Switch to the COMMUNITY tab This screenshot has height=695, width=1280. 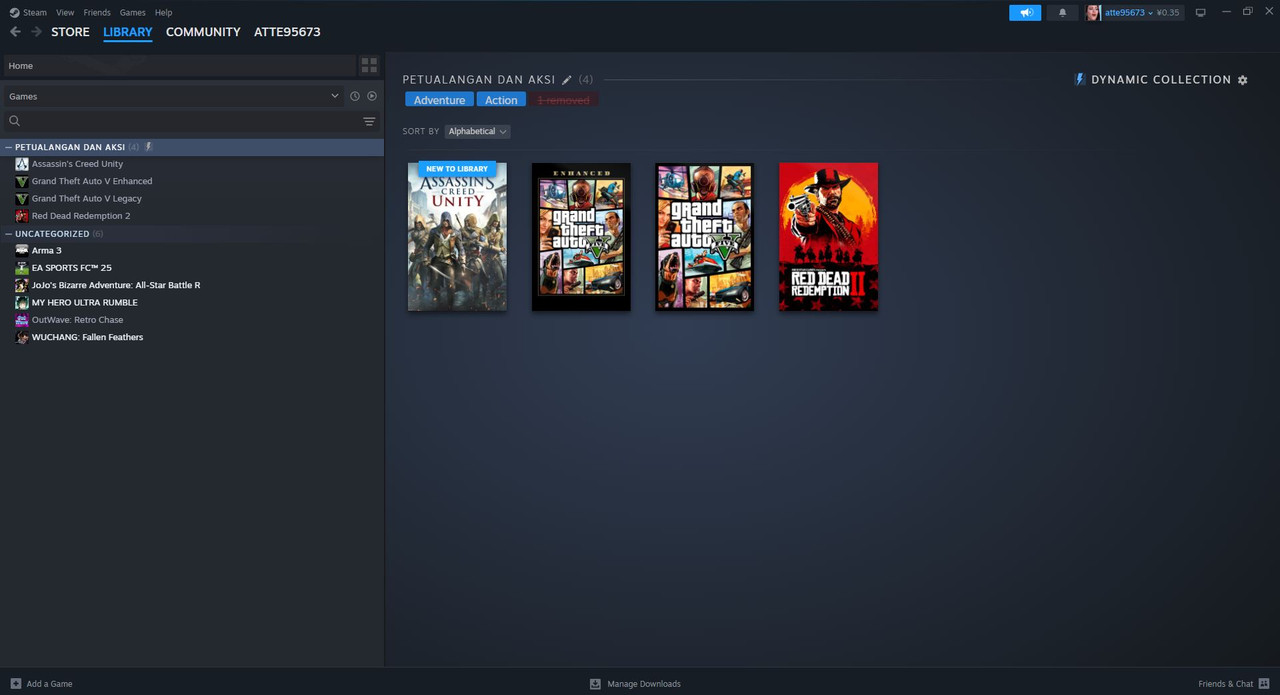pos(203,32)
